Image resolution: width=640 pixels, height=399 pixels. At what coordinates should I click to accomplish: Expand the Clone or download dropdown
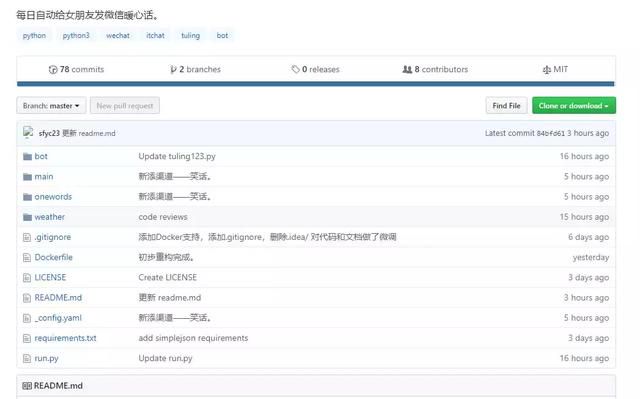(x=573, y=106)
